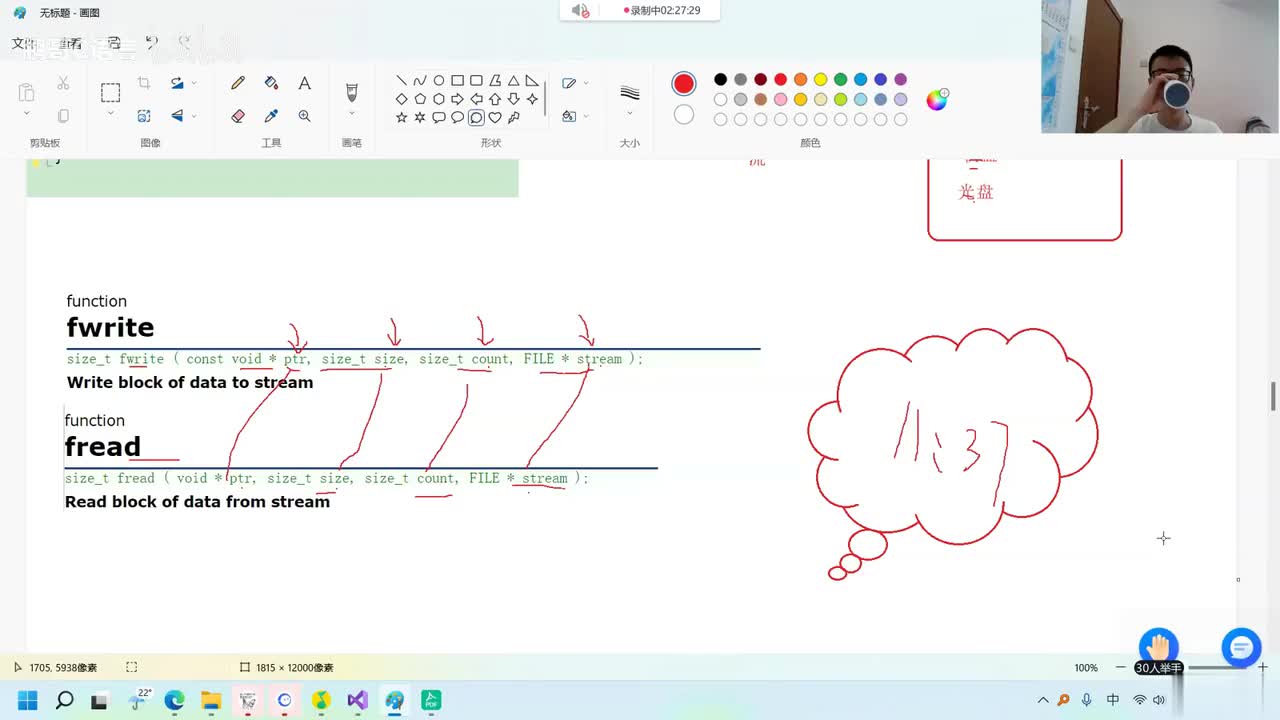Image resolution: width=1280 pixels, height=720 pixels.
Task: Choose the Right arrow shape
Action: coord(457,99)
